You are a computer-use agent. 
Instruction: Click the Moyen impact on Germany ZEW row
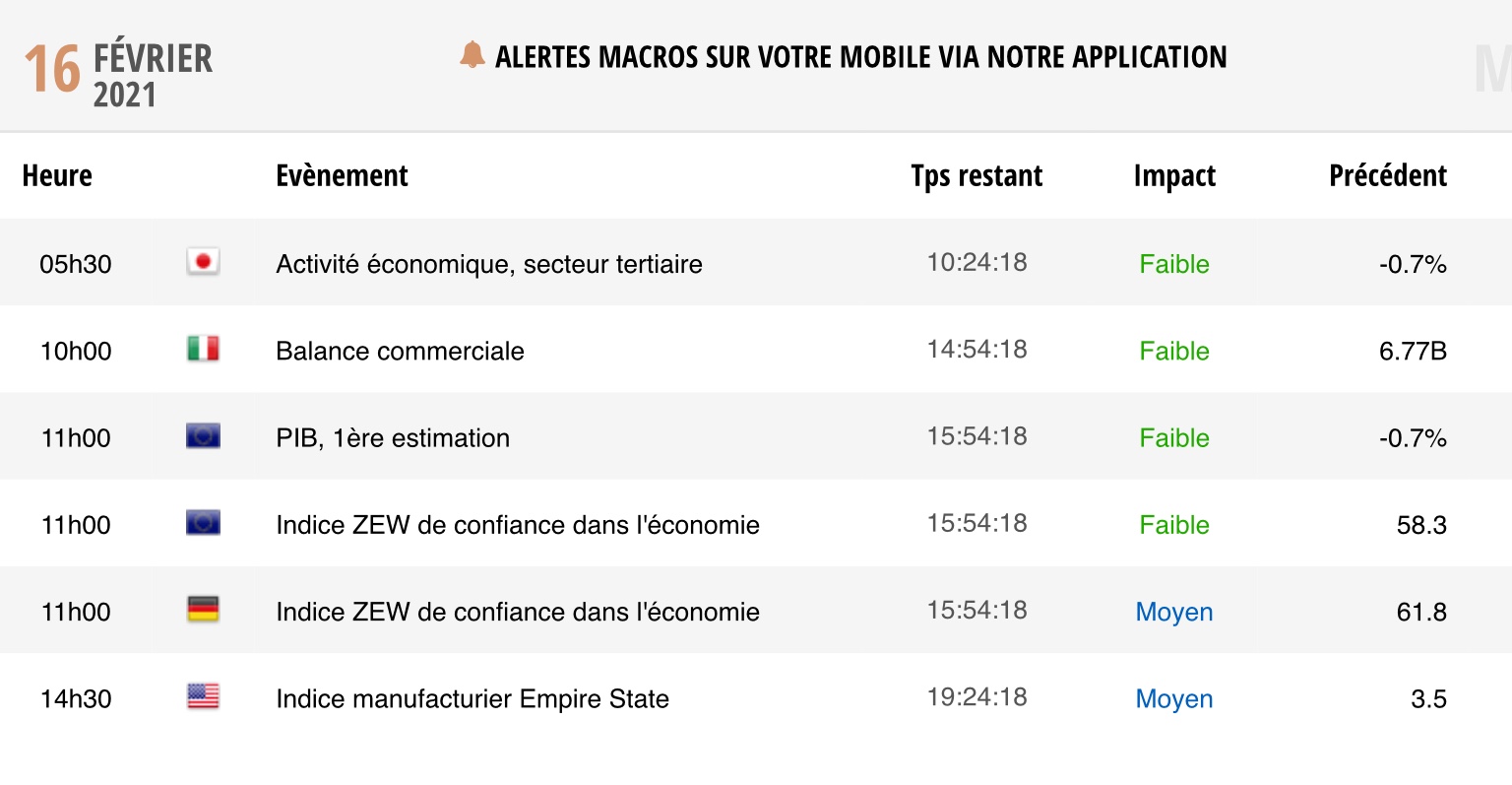1174,612
